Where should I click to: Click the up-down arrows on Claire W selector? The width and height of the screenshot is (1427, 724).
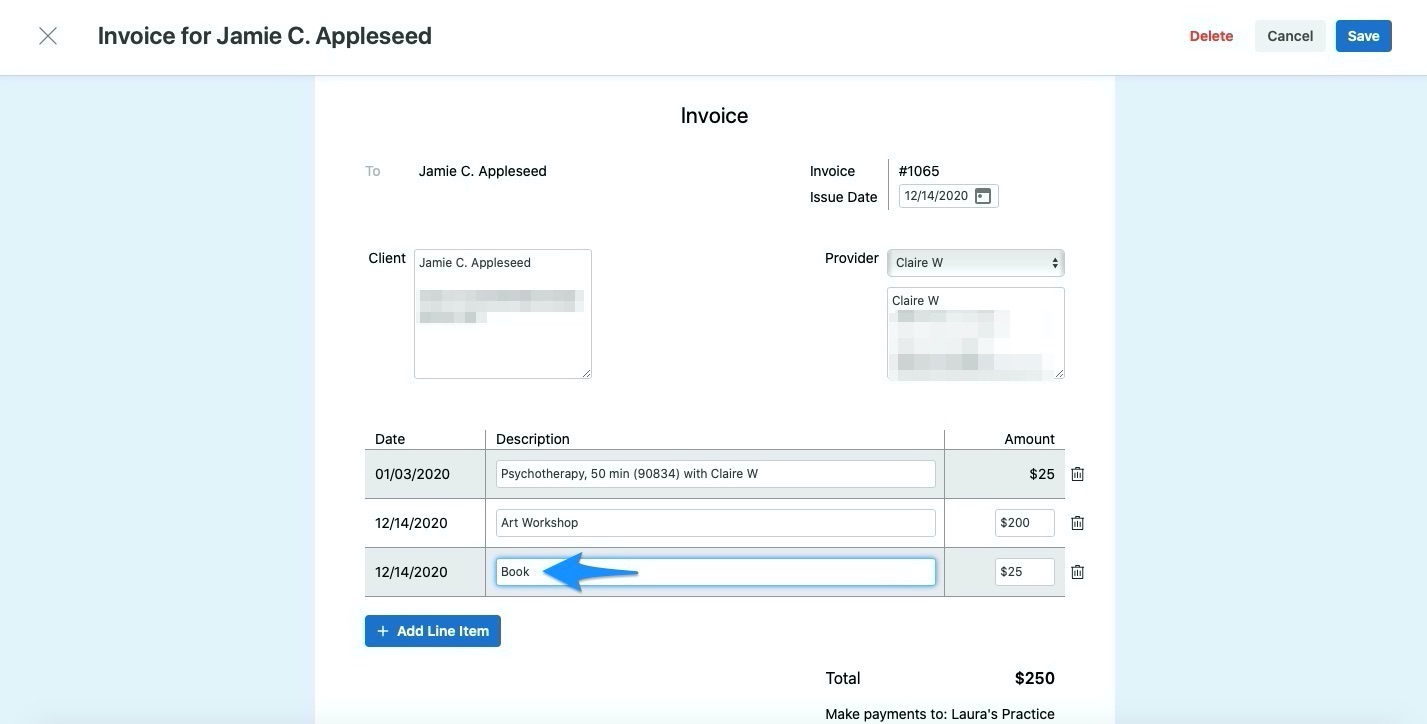(x=1054, y=262)
